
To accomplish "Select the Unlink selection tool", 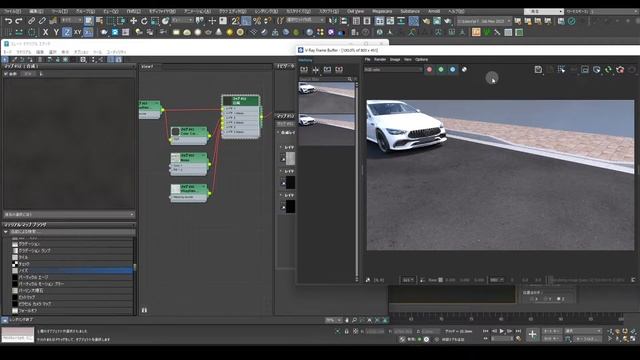I will click(42, 21).
